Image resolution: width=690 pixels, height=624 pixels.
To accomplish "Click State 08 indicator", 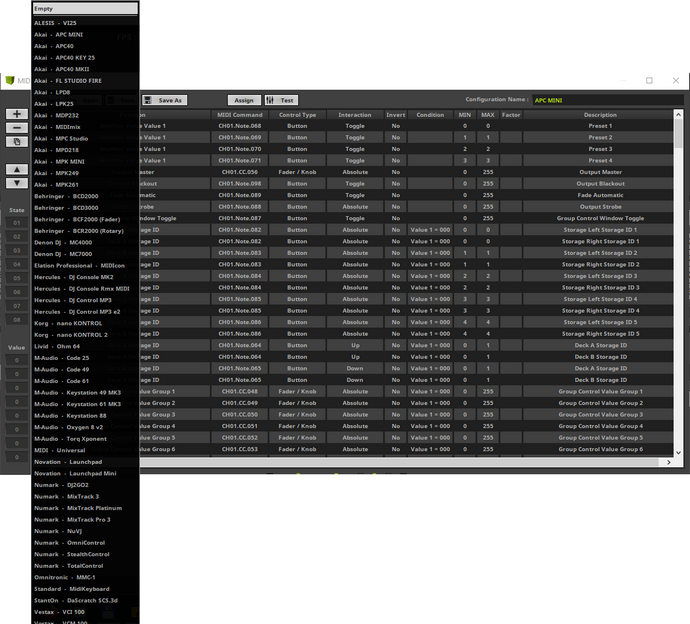I will tap(17, 320).
